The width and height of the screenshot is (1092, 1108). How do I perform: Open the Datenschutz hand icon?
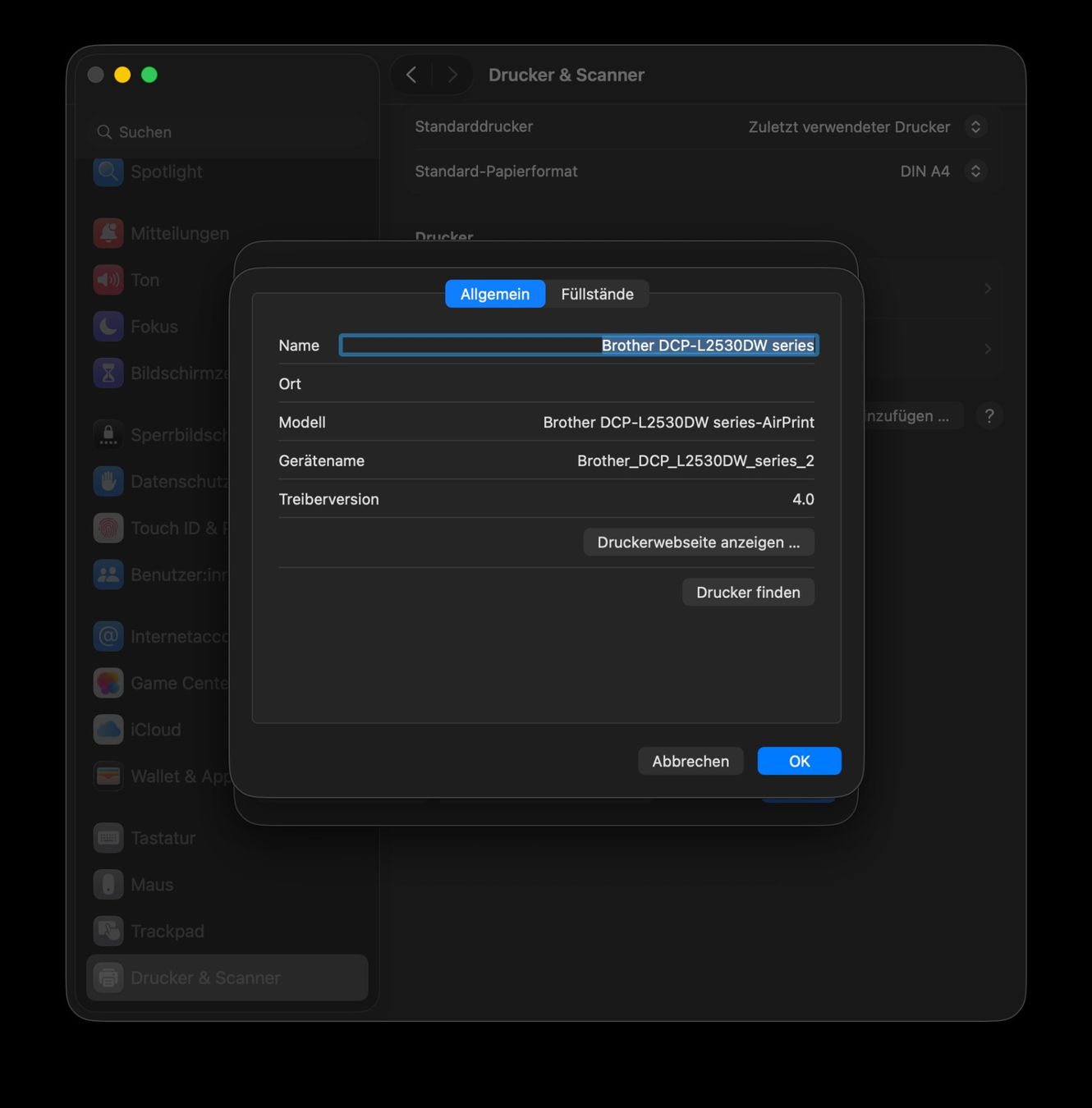coord(108,482)
